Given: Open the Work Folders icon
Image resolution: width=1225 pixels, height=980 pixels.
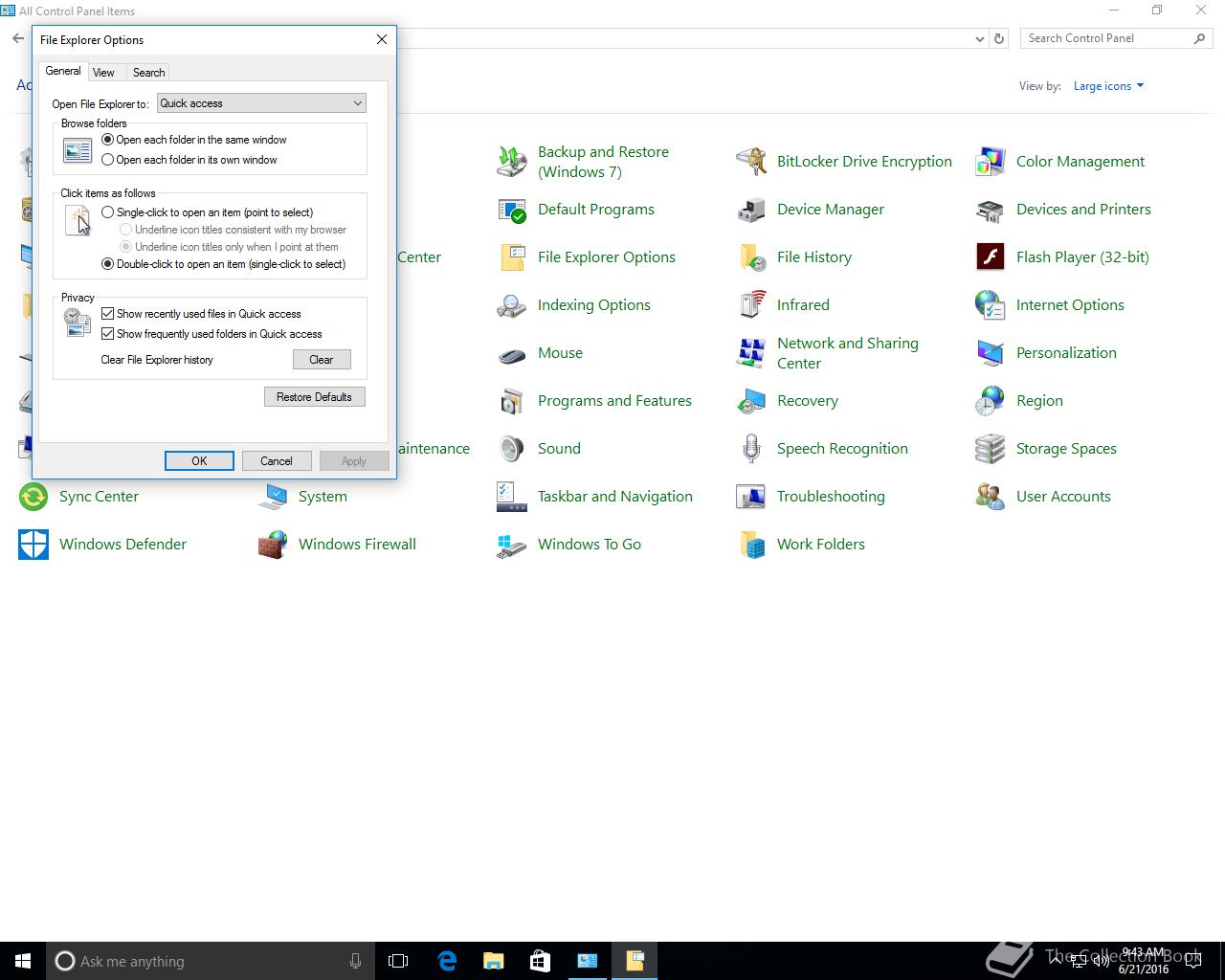Looking at the screenshot, I should [x=751, y=545].
